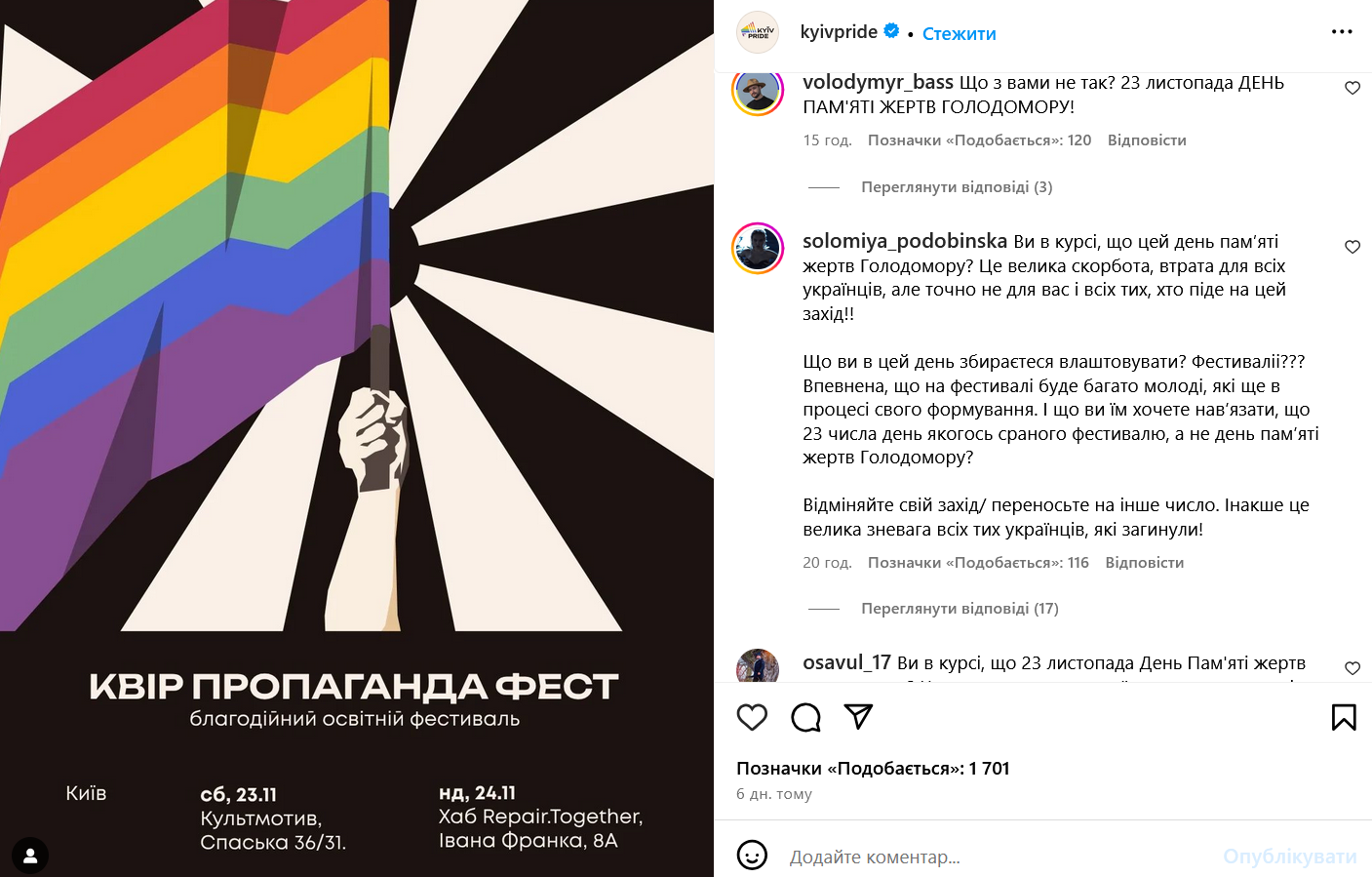
Task: Click Стежити to follow kyivpride
Action: tap(959, 33)
